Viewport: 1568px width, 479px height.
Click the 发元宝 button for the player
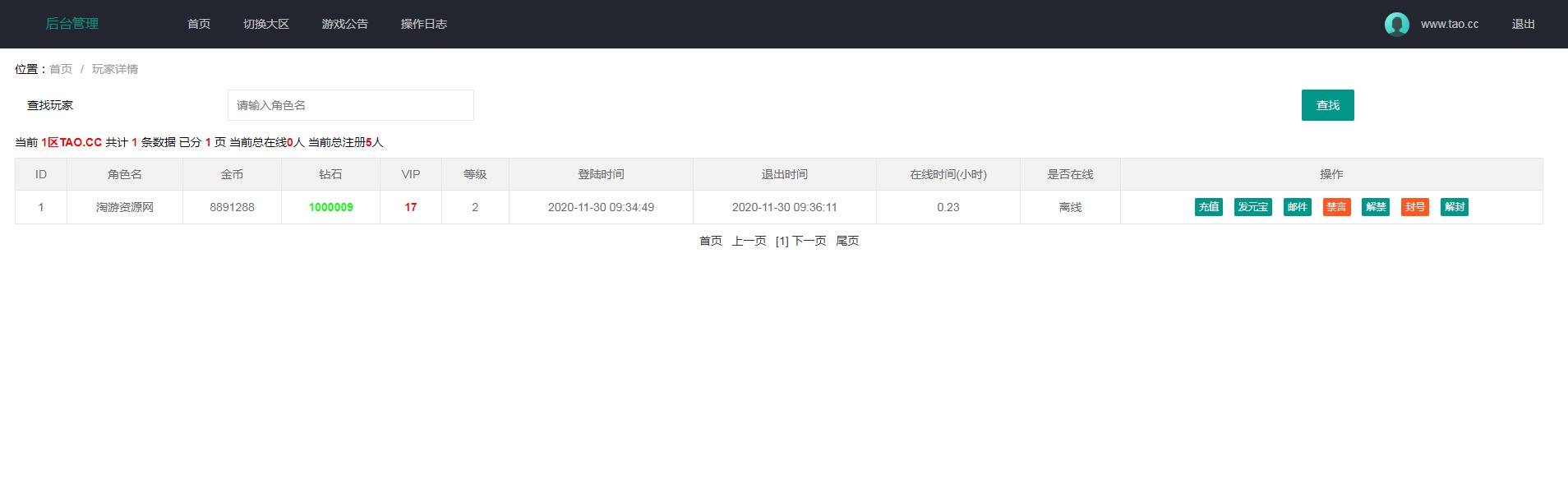(x=1252, y=207)
